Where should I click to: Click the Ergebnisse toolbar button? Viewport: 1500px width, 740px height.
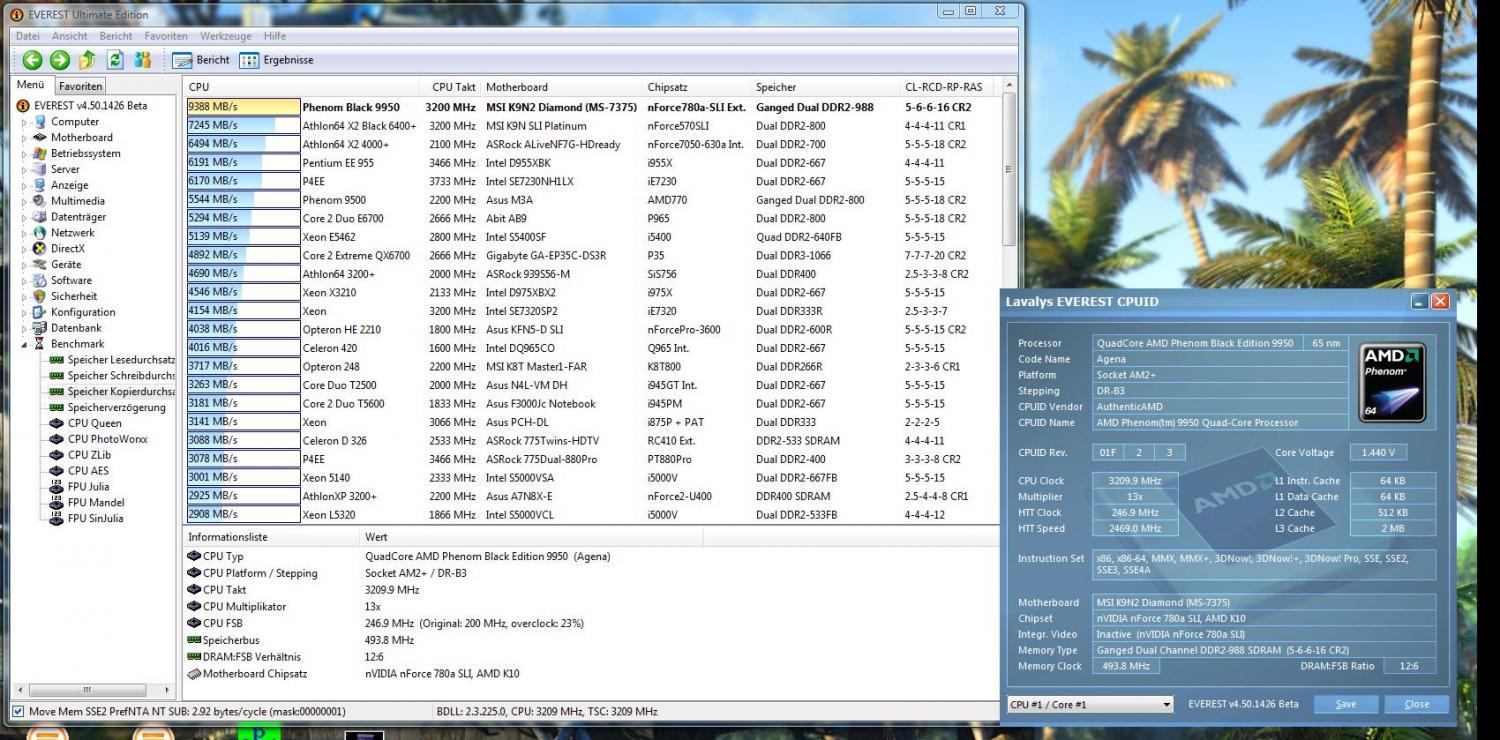coord(277,60)
